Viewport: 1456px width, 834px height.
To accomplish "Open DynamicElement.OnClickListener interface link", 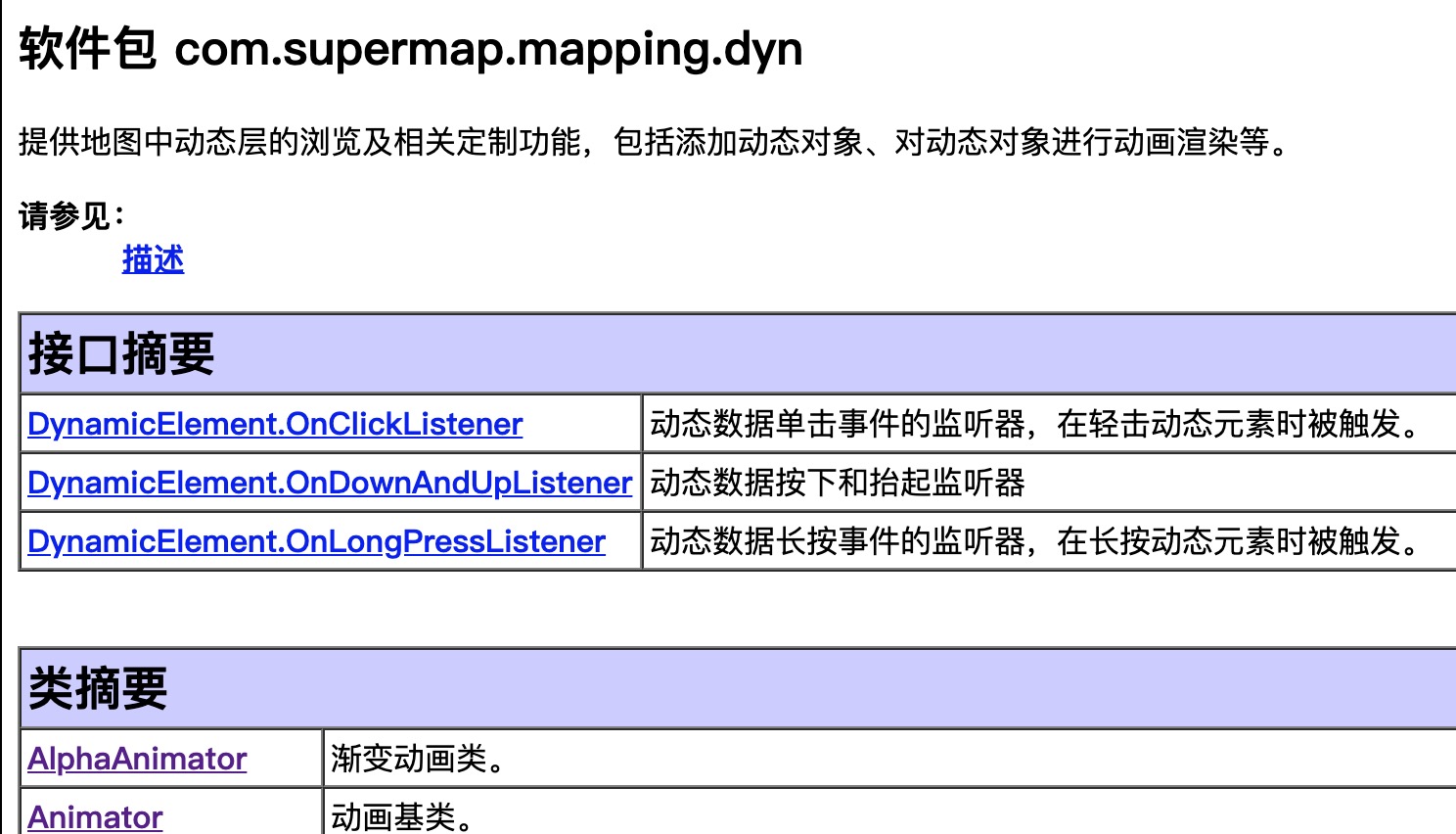I will (275, 424).
